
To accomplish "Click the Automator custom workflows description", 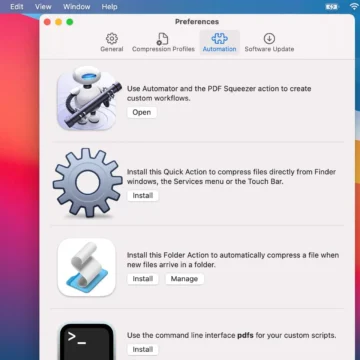I will point(219,93).
